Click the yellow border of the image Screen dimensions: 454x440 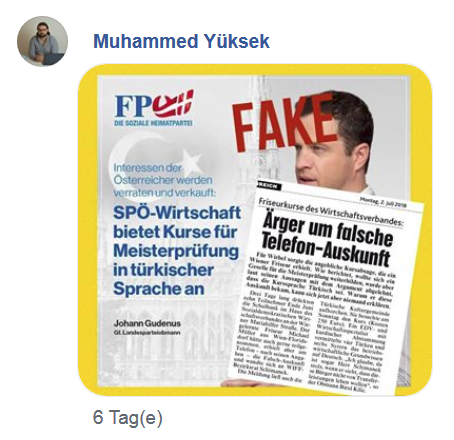pyautogui.click(x=87, y=230)
